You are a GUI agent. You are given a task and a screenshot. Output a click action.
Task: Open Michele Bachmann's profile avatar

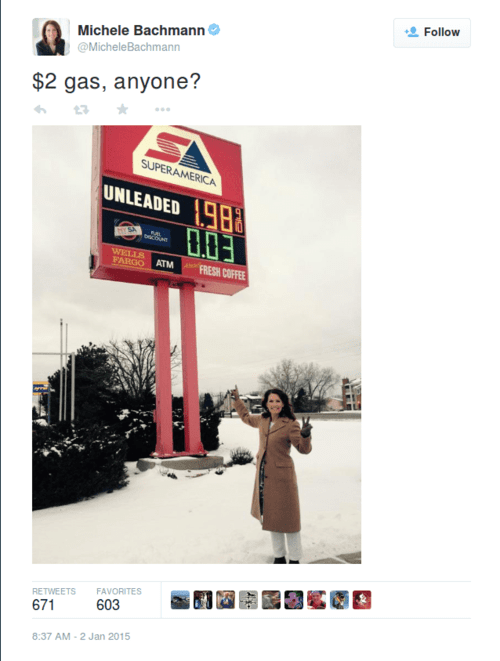(51, 37)
